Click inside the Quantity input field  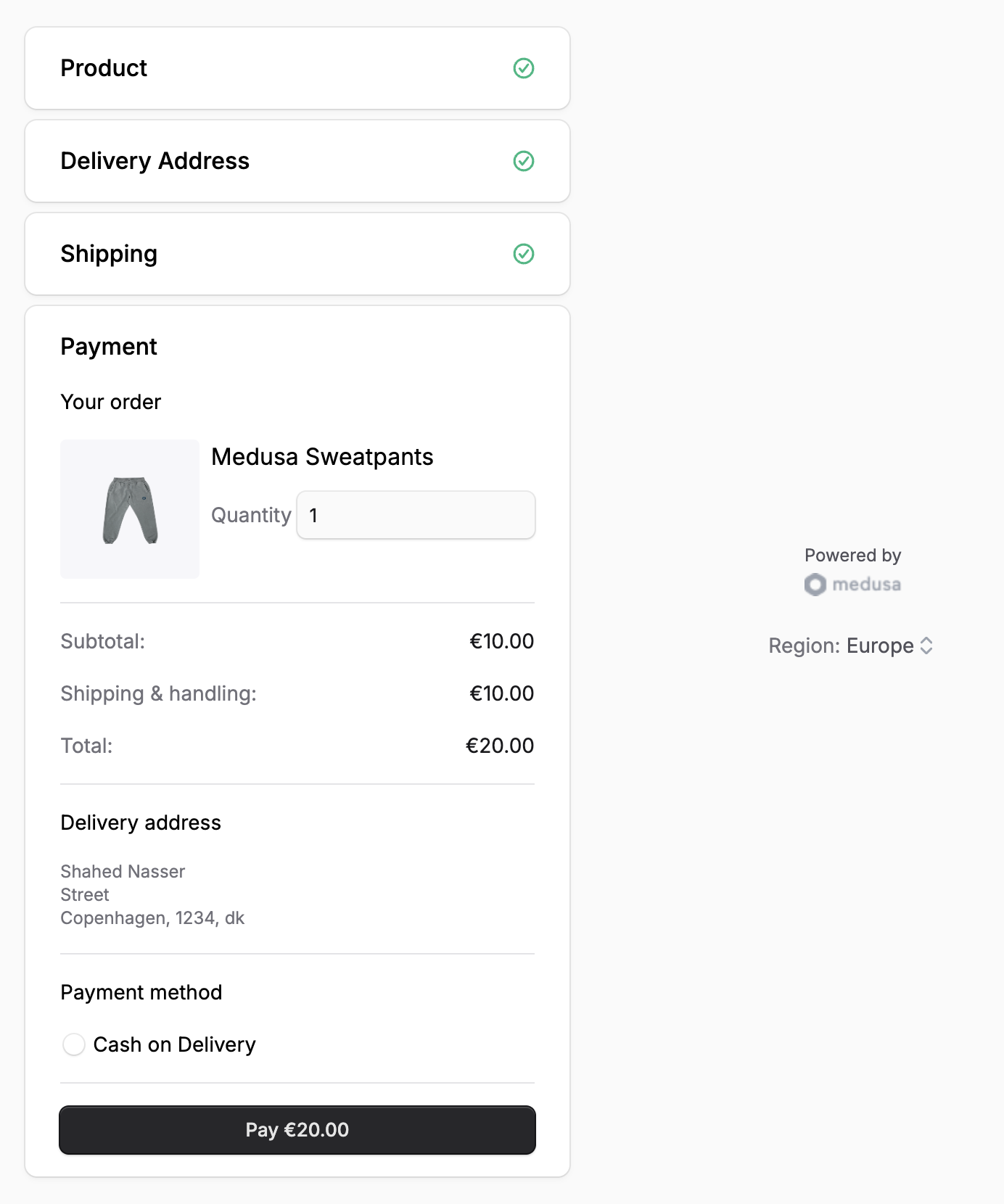(415, 515)
